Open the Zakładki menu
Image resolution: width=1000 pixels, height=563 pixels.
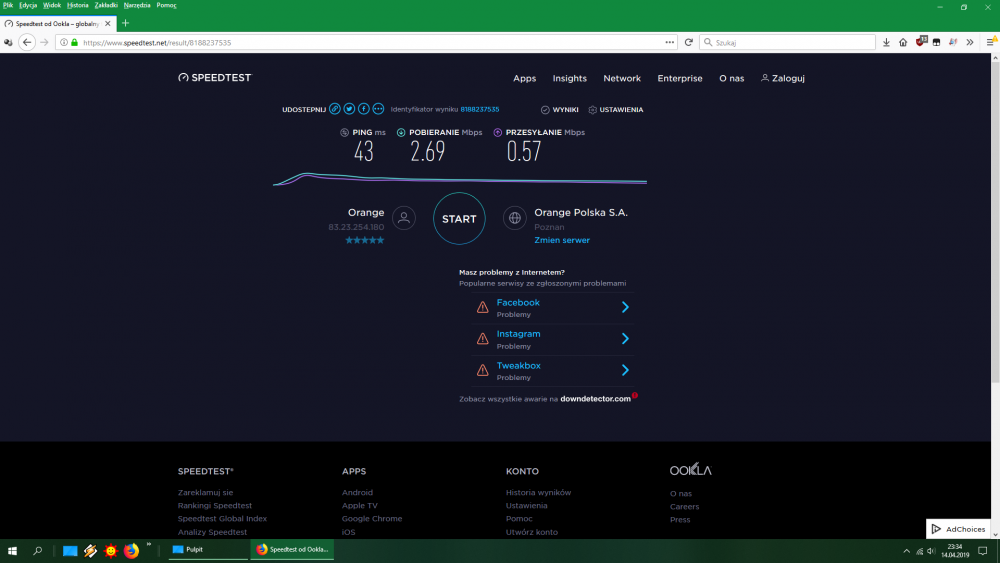click(x=106, y=5)
